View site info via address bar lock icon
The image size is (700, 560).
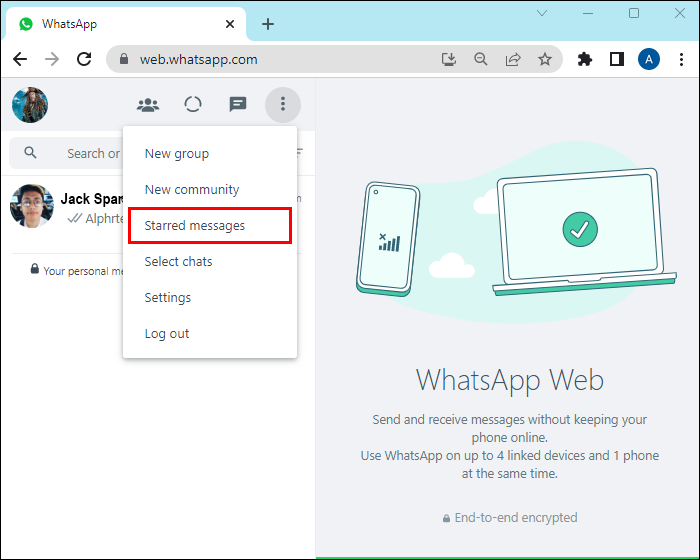click(124, 59)
